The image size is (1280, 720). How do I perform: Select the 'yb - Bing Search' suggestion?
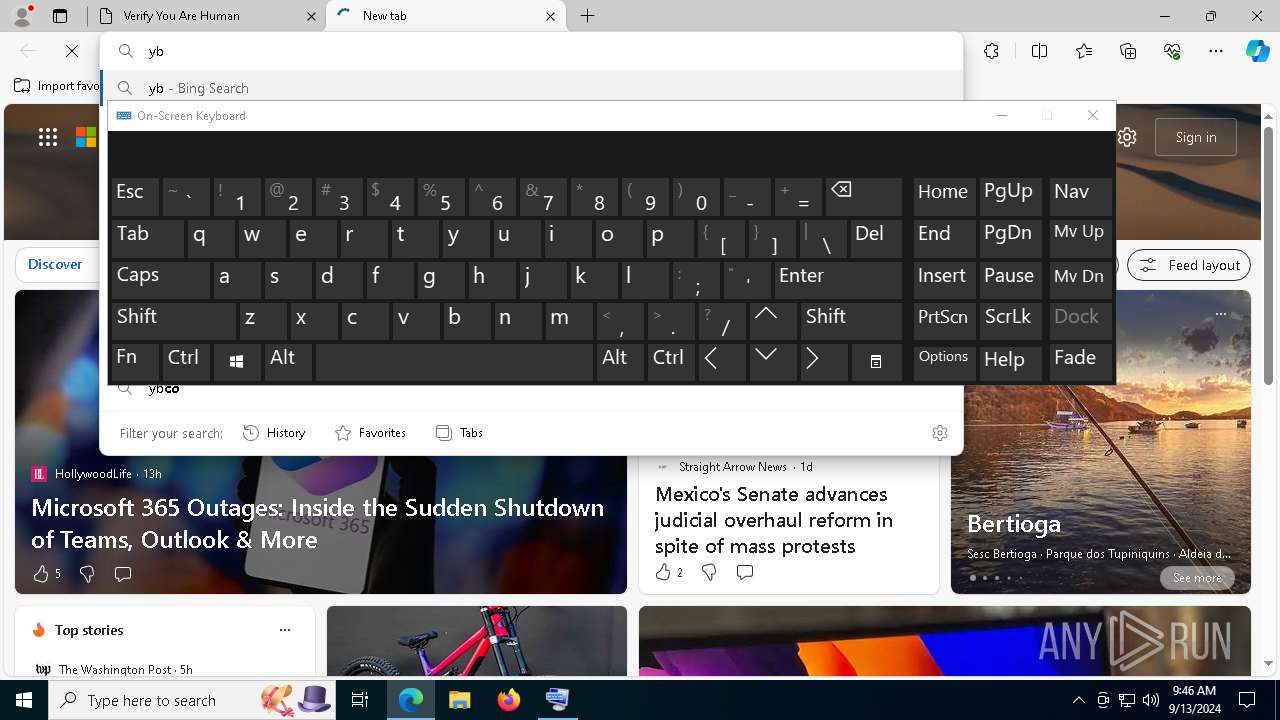[531, 88]
